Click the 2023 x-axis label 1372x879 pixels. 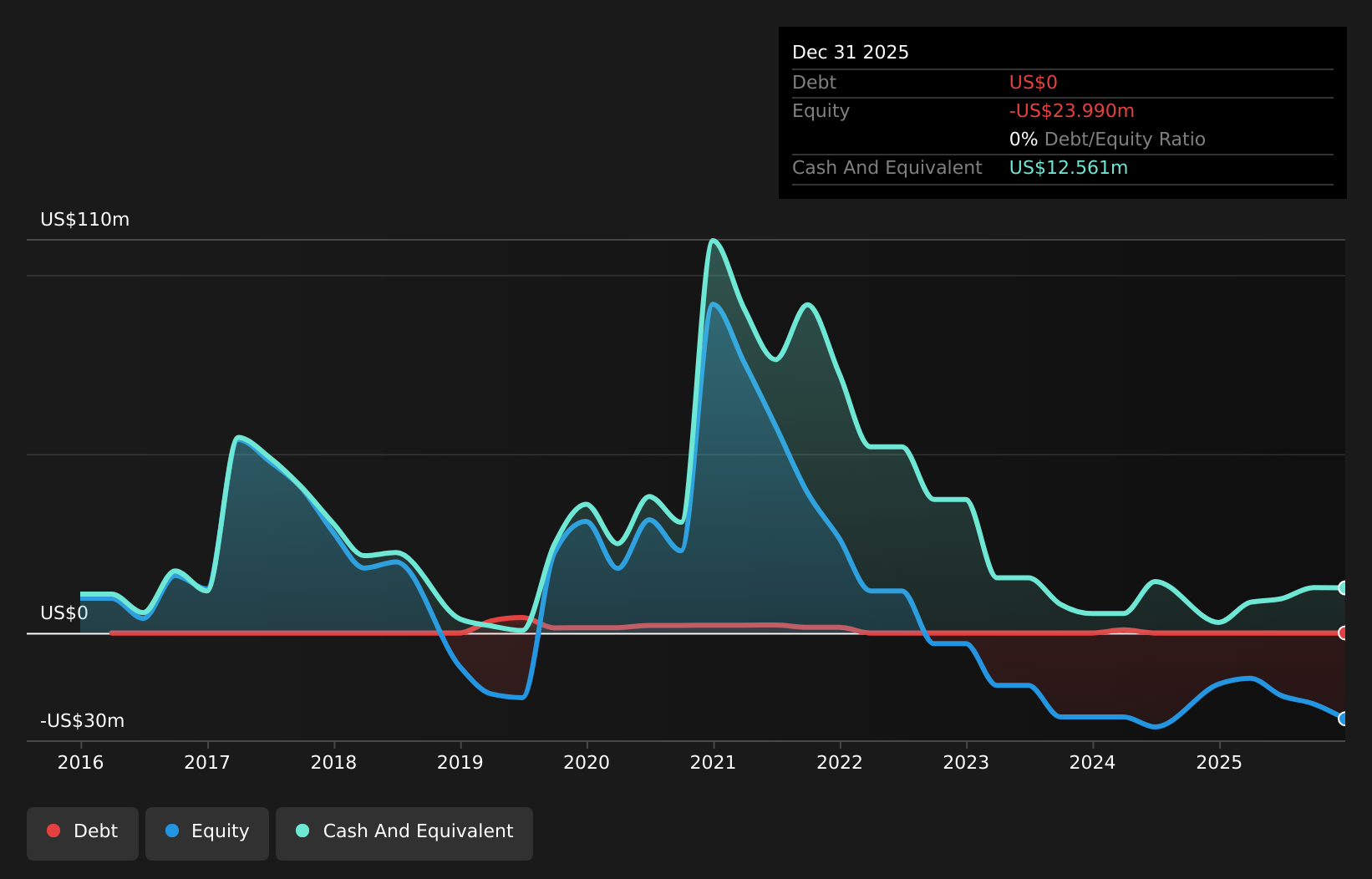pos(966,762)
